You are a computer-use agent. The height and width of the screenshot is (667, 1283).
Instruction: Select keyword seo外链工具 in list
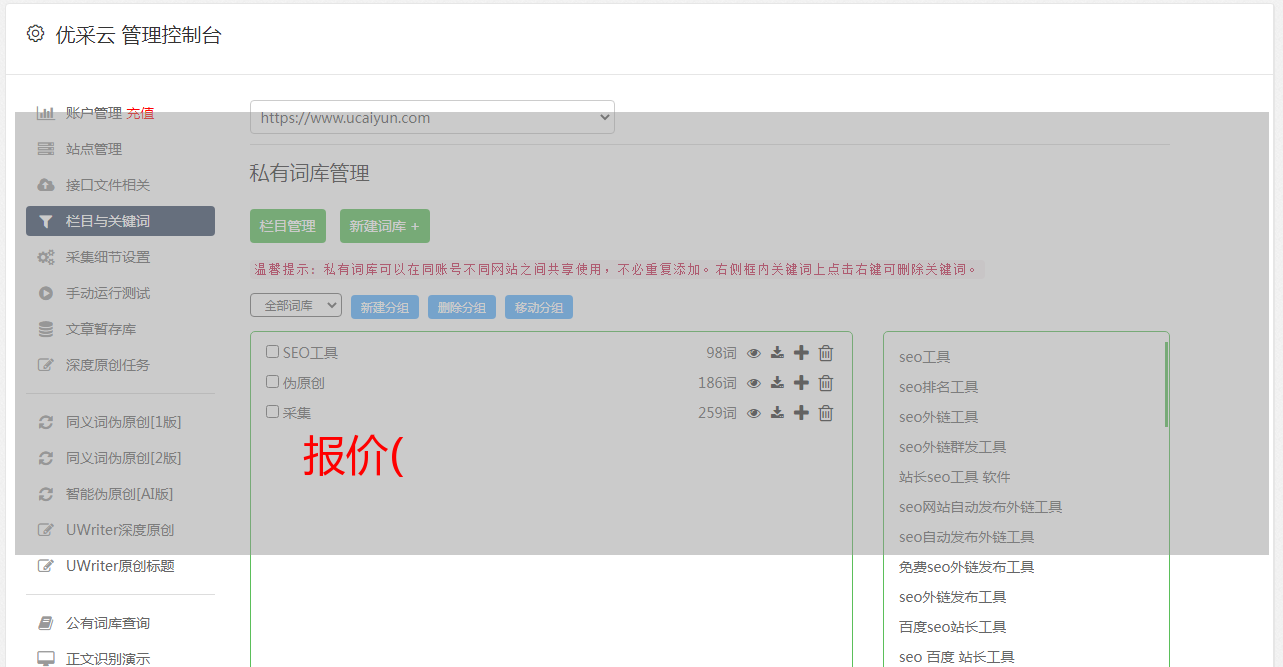coord(938,417)
